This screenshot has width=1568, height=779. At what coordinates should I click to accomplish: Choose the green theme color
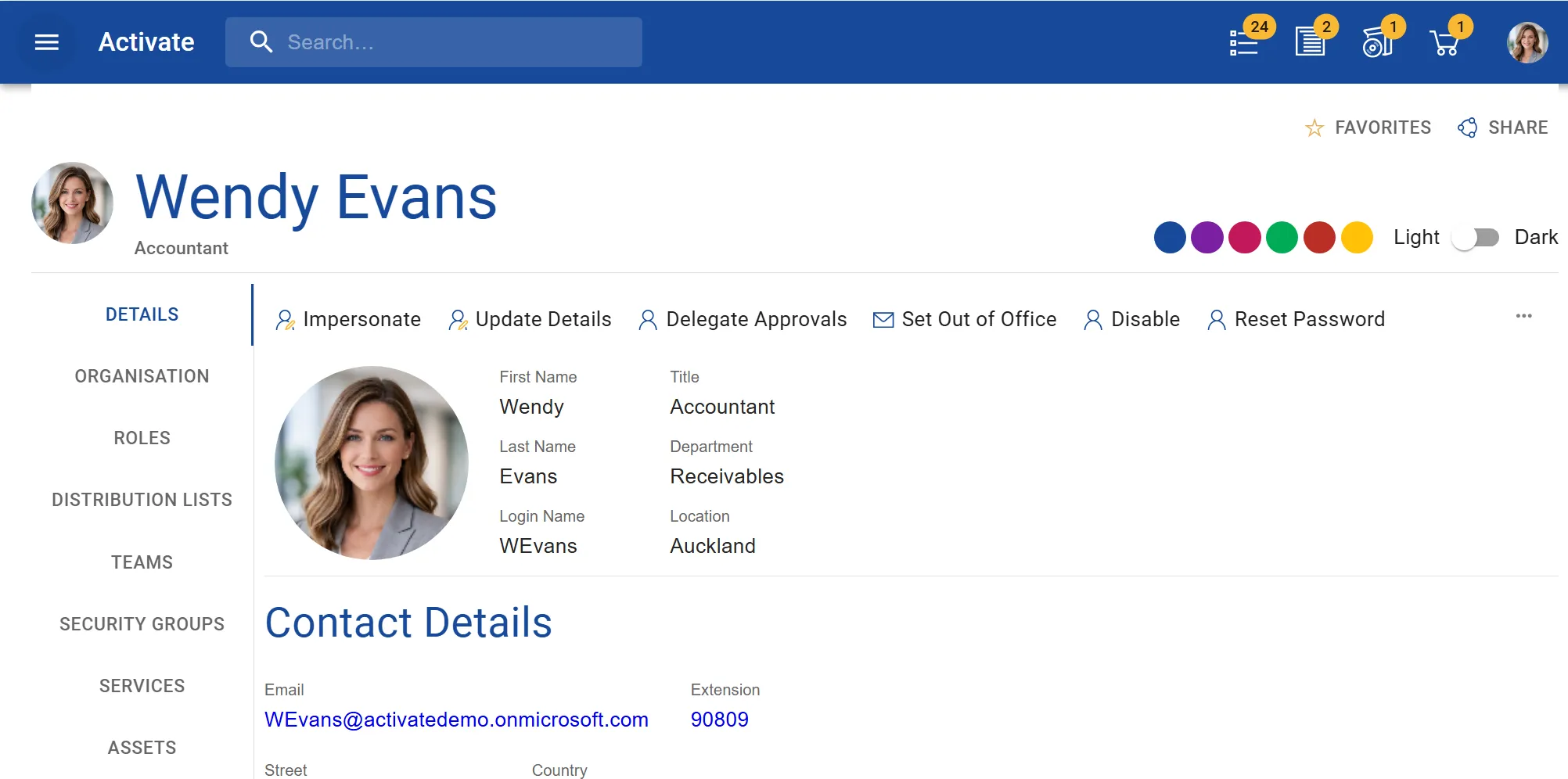coord(1282,238)
